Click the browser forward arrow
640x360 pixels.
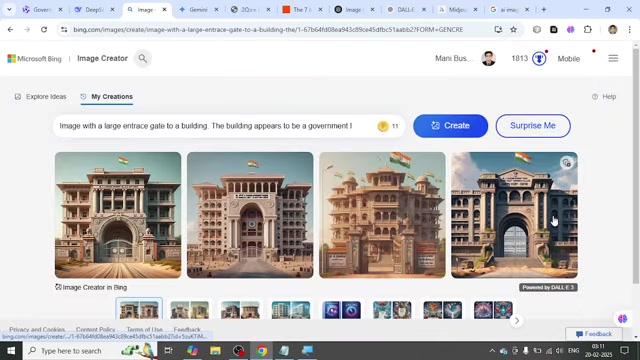(x=27, y=29)
